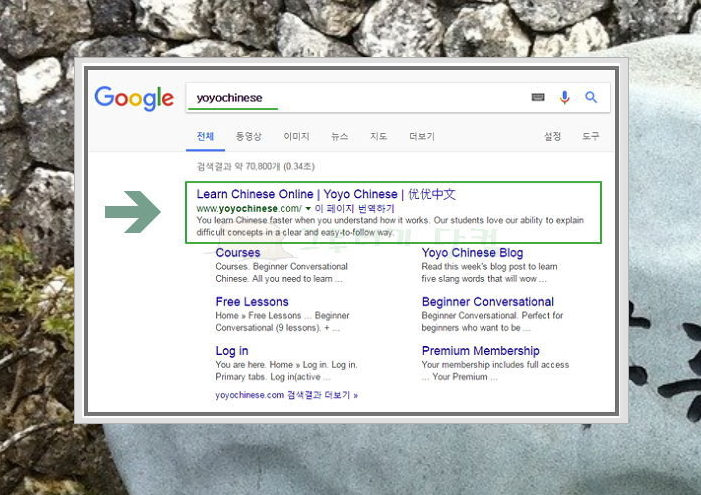Expand dropdown arrow beside www.yoyochinese.com URL
Viewport: 701px width, 495px height.
click(x=308, y=209)
